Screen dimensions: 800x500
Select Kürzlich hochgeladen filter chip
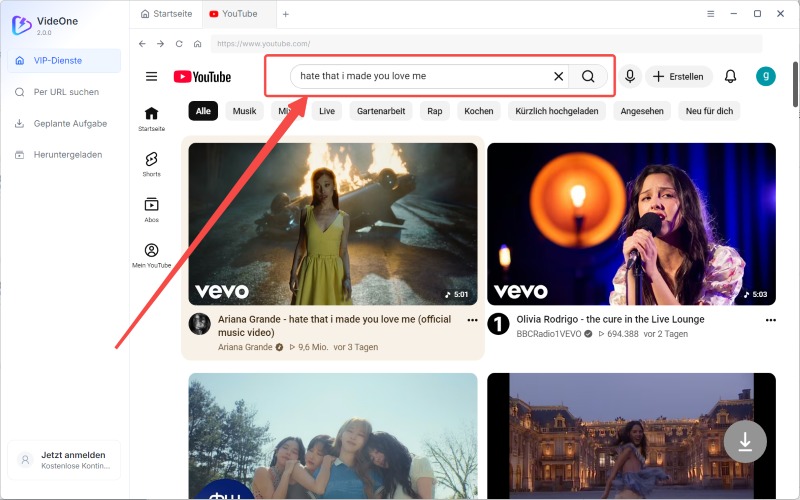tap(557, 111)
